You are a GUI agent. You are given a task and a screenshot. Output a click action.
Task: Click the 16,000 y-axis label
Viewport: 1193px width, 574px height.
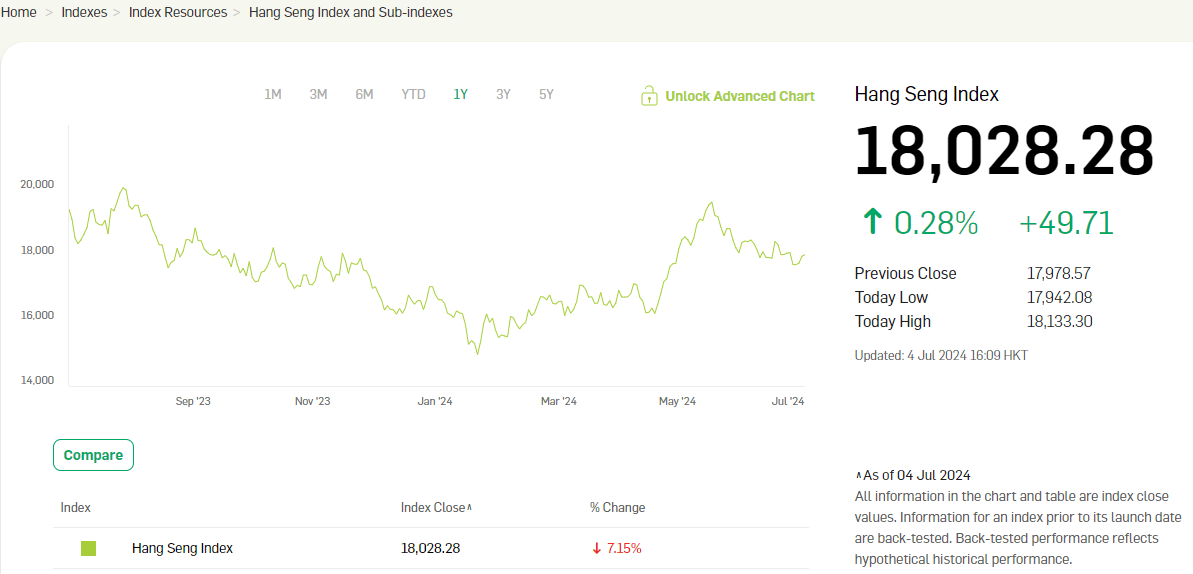pos(37,314)
